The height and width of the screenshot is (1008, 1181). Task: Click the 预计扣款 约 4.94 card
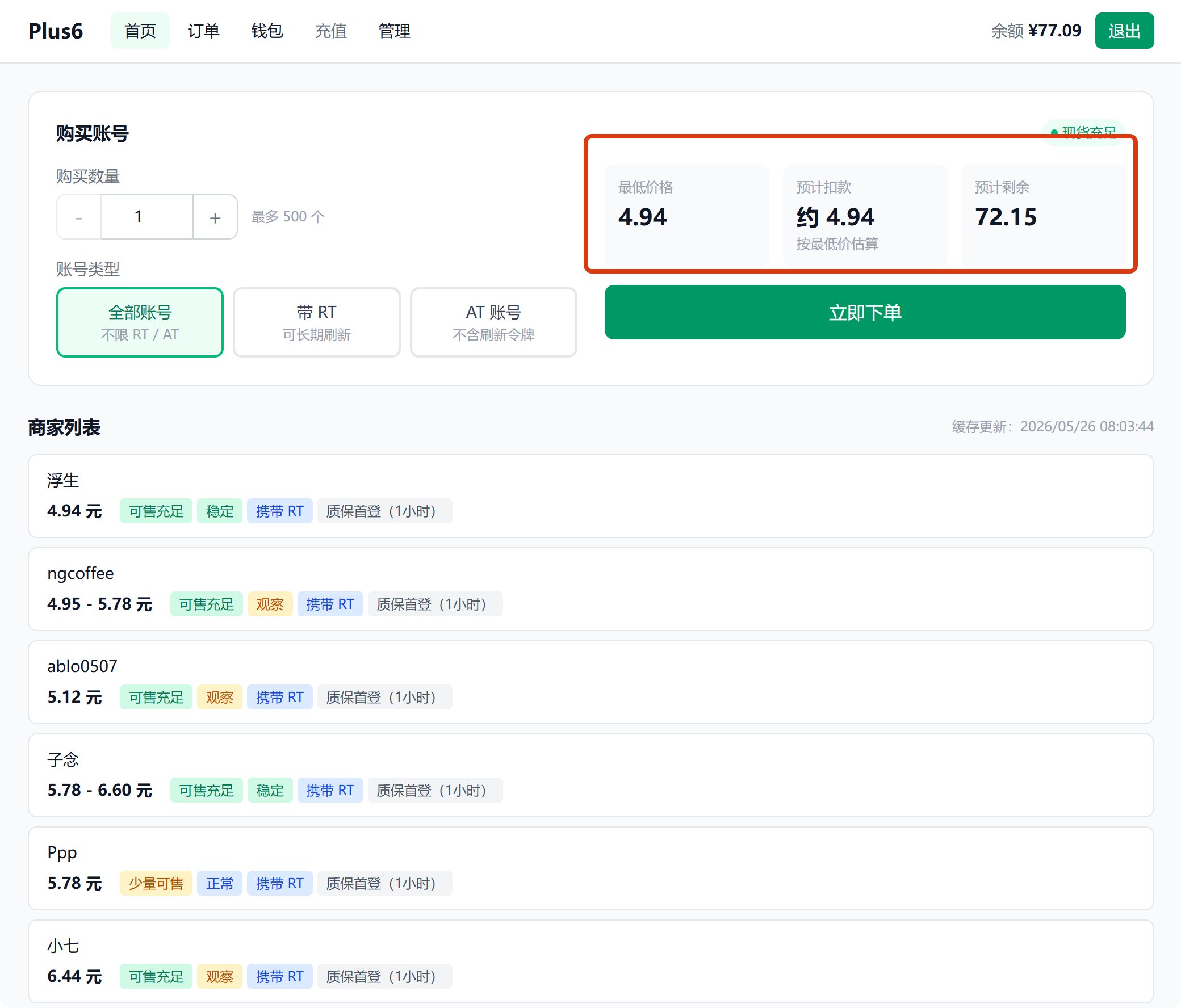coord(865,215)
